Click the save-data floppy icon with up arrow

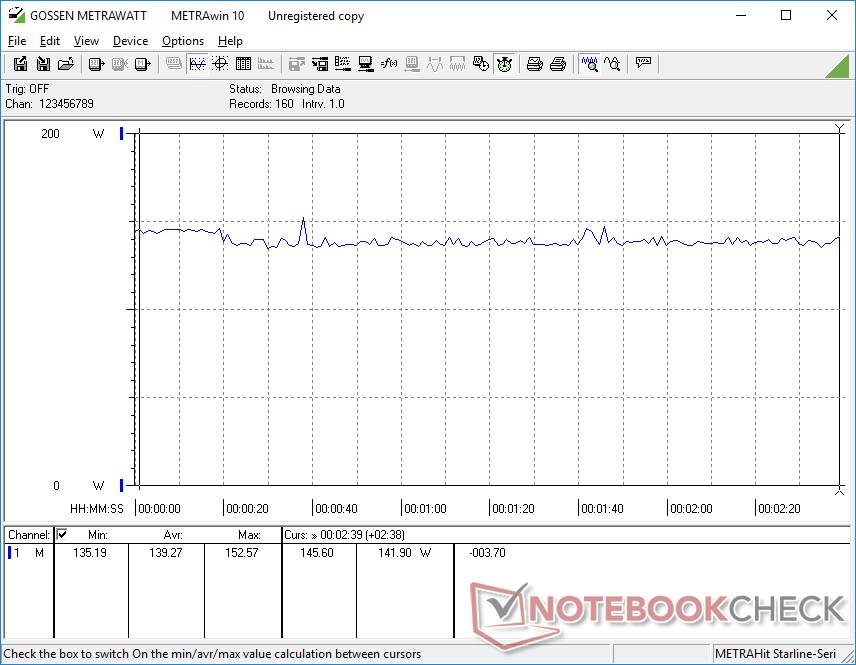click(x=20, y=64)
